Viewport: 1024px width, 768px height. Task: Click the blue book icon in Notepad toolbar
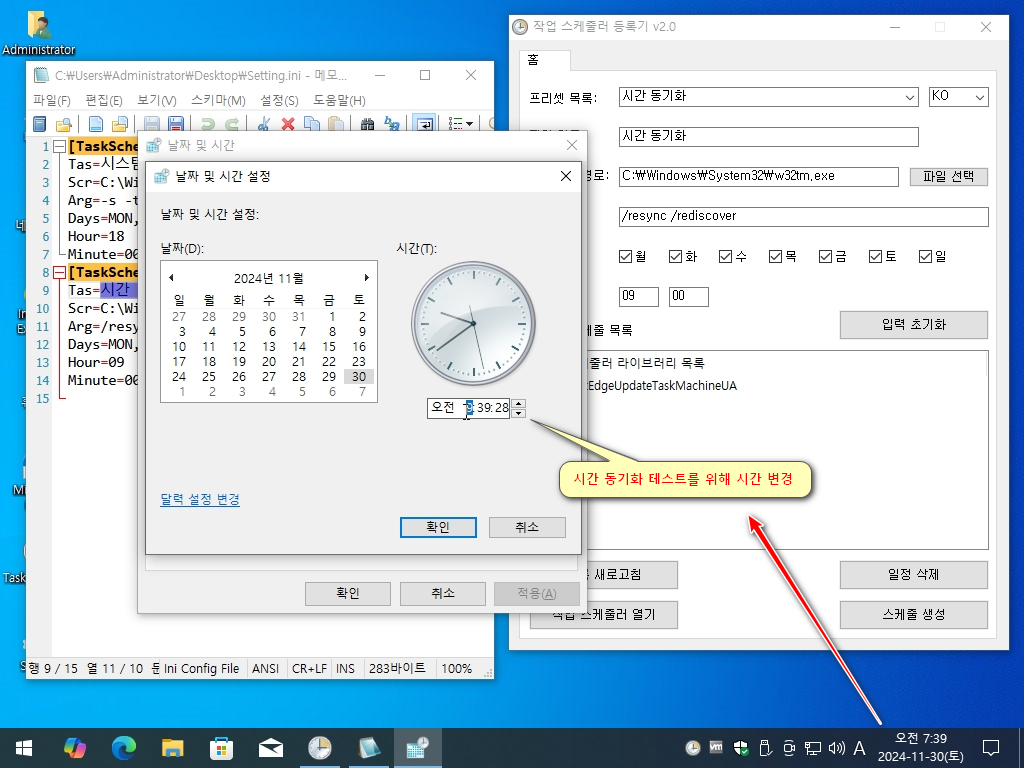click(x=39, y=123)
